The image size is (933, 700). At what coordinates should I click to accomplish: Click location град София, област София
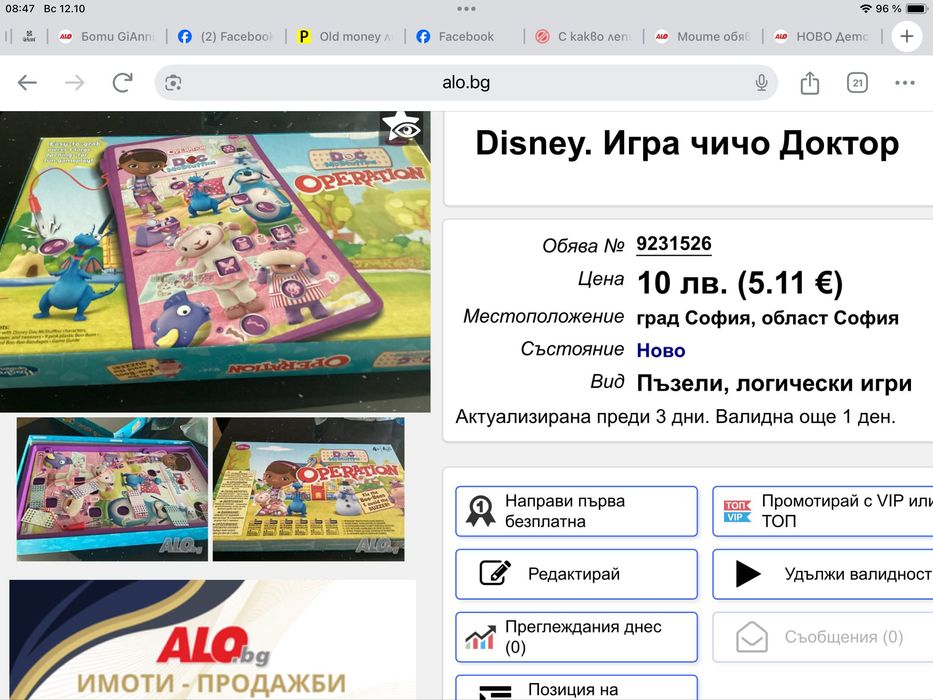(768, 317)
